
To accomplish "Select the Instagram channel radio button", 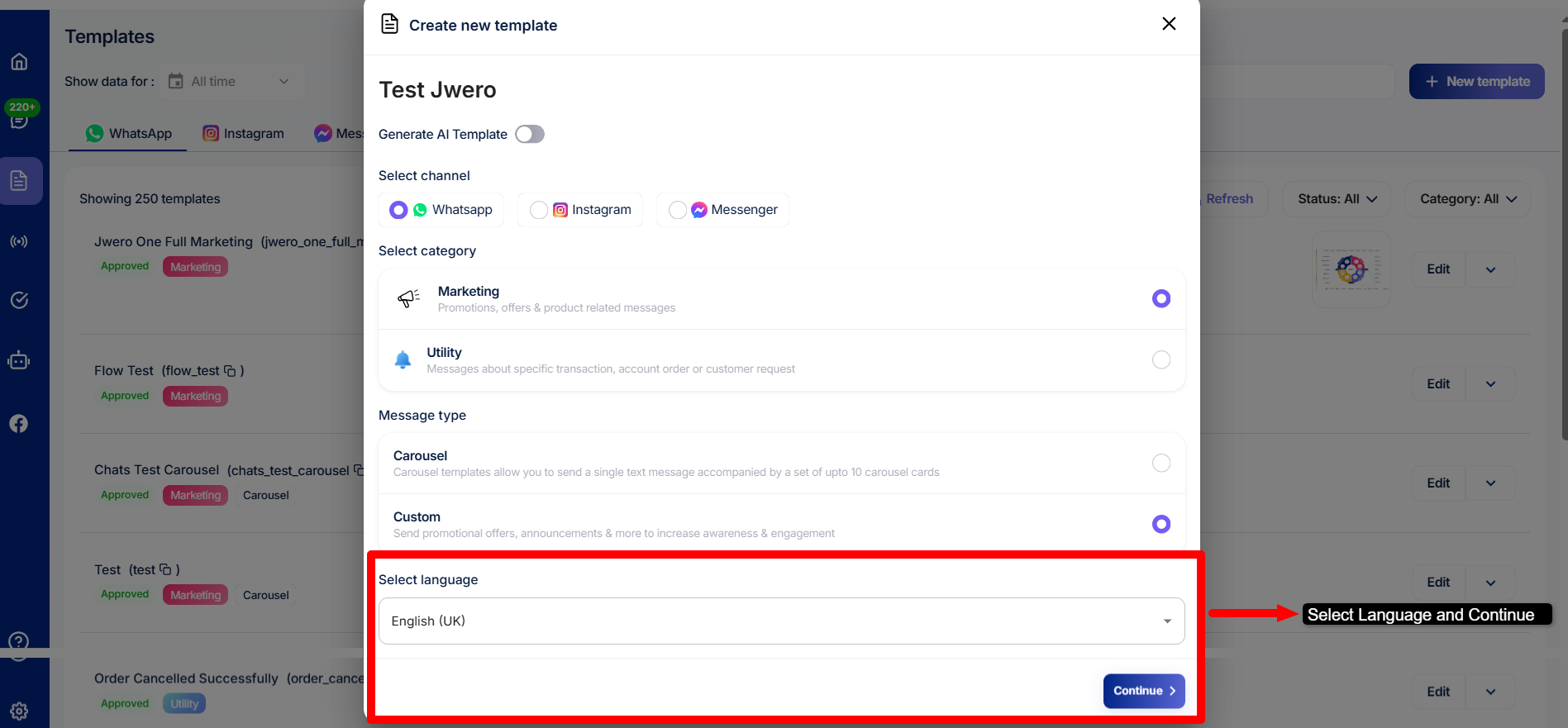I will [x=539, y=210].
